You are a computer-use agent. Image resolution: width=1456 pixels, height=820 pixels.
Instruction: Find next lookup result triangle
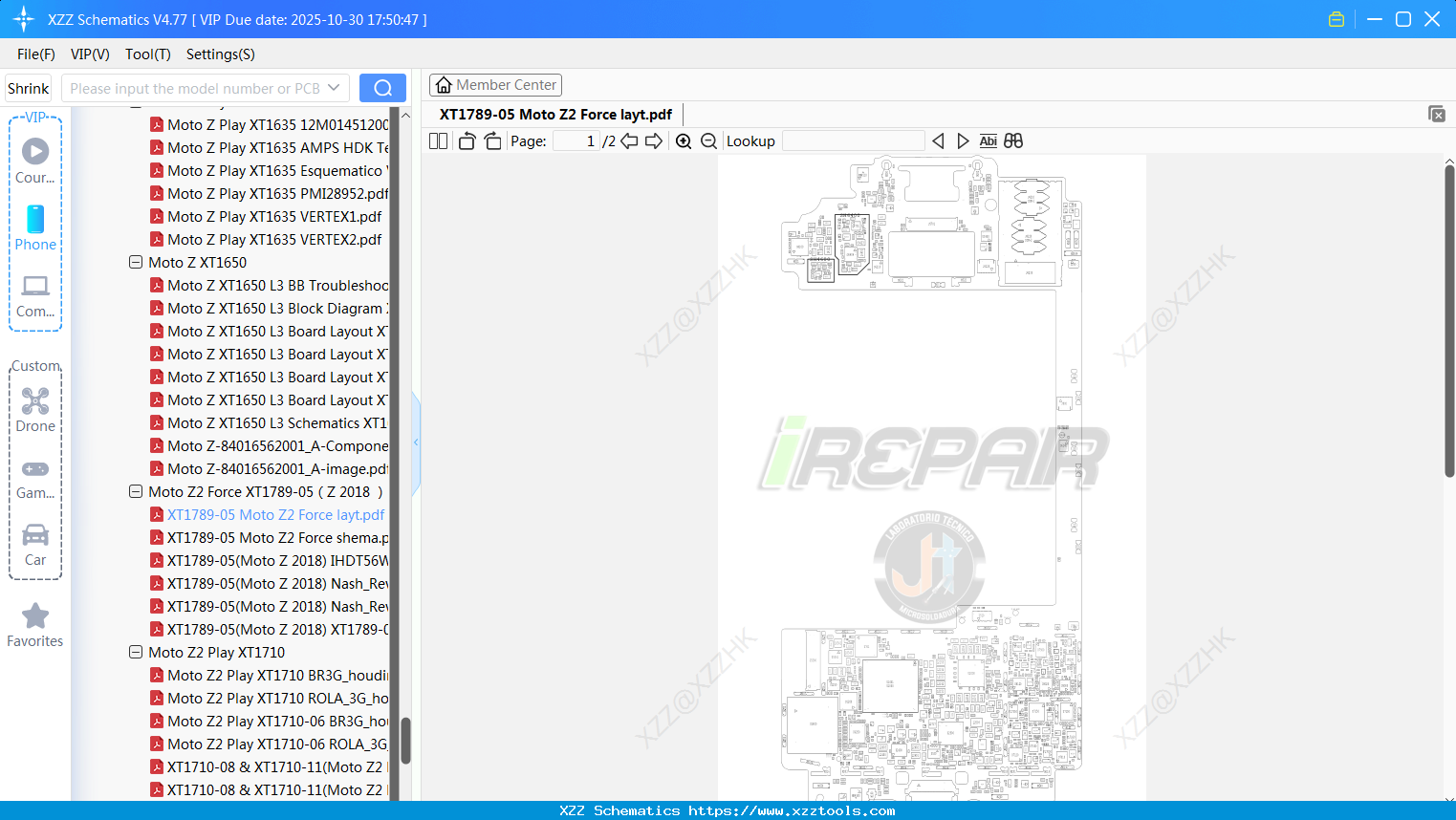963,140
